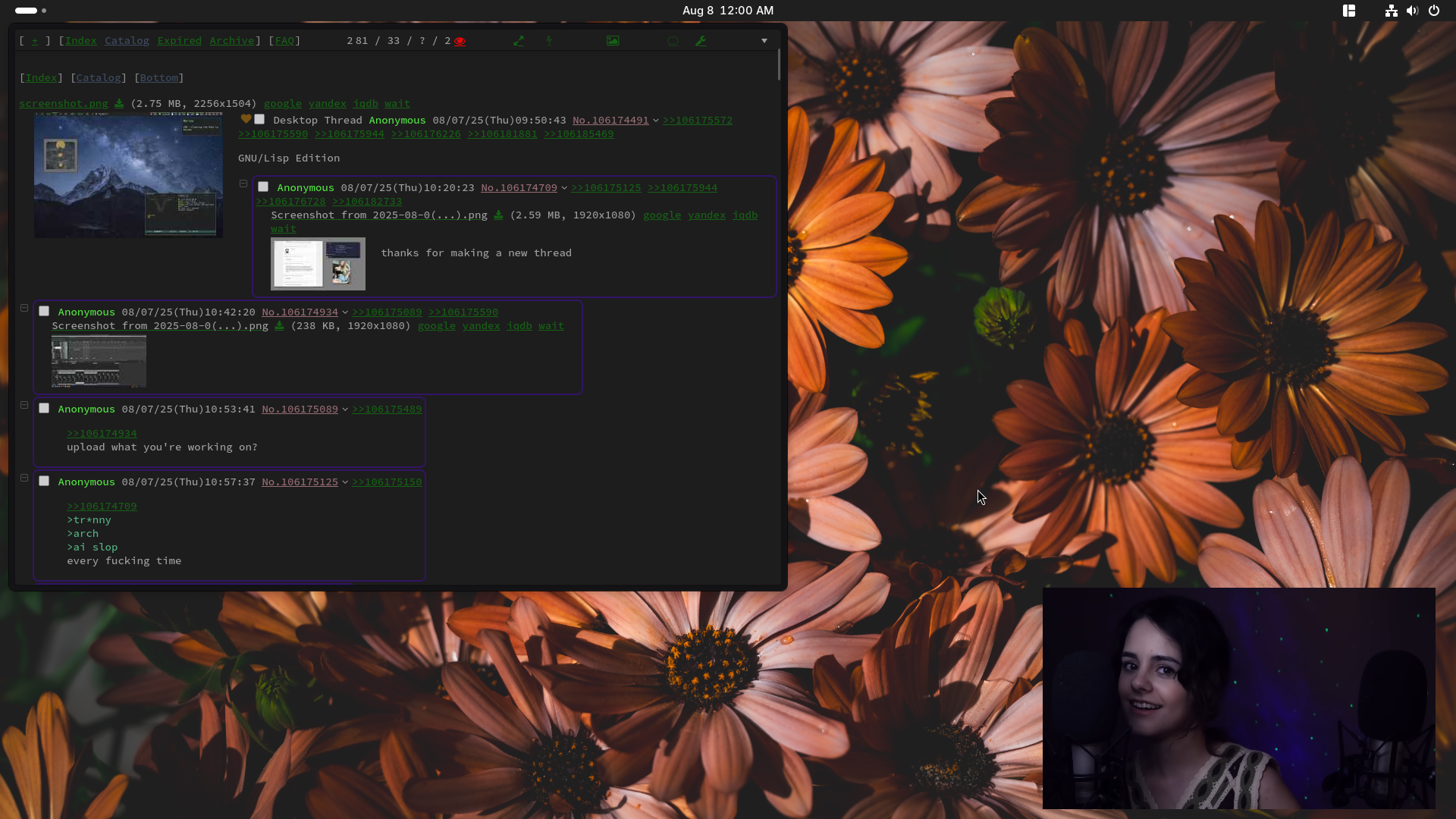The image size is (1456, 819).
Task: Click post number No.106174491
Action: [x=610, y=120]
